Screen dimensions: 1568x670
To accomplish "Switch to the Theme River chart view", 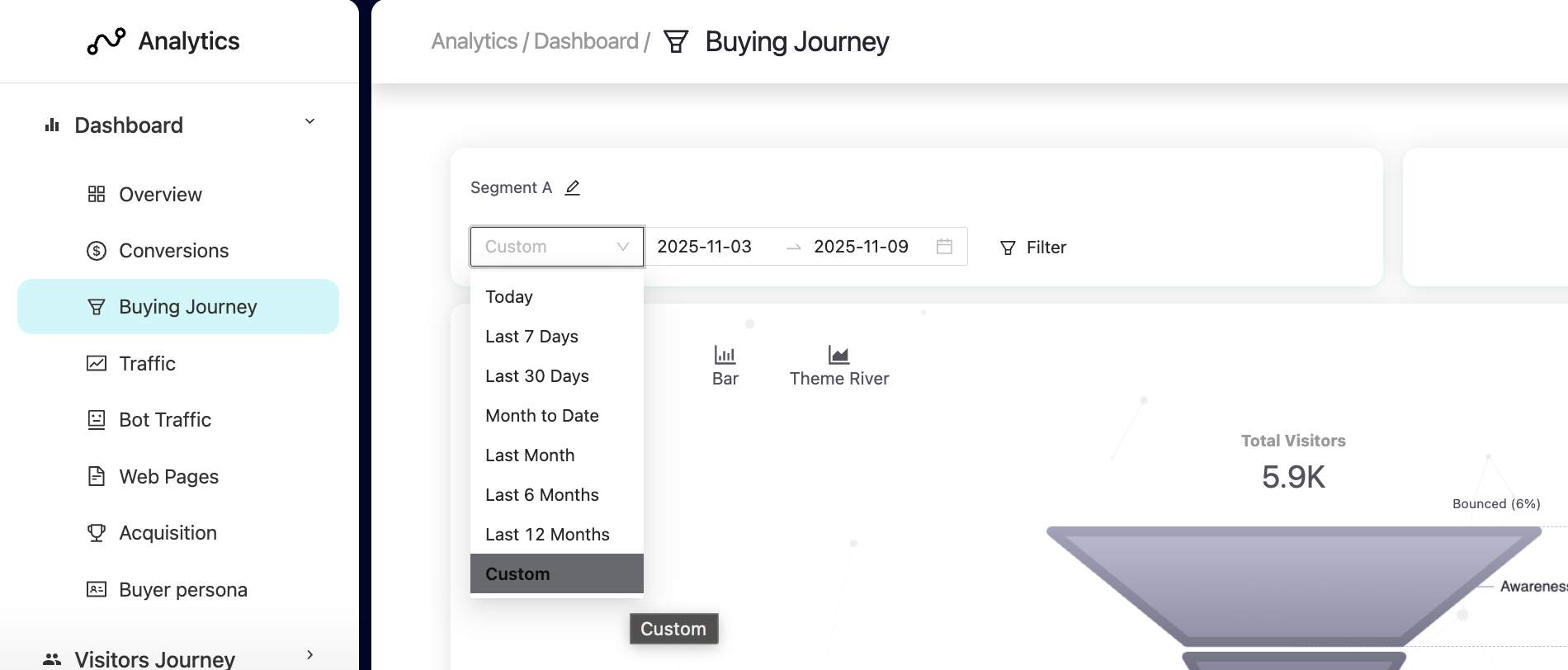I will [x=838, y=365].
